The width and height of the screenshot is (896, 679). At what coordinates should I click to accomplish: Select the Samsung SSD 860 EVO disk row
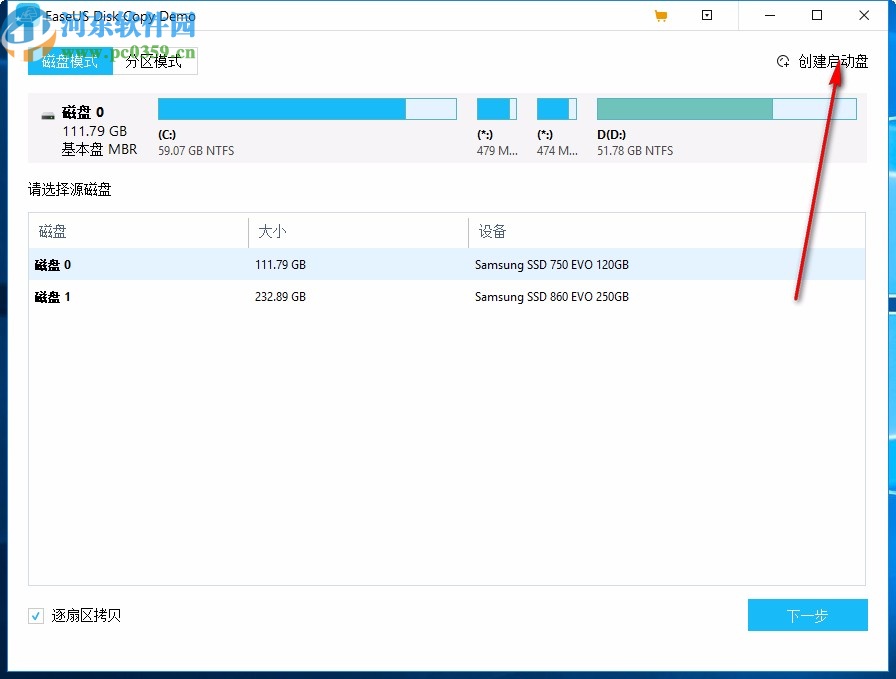coord(300,296)
